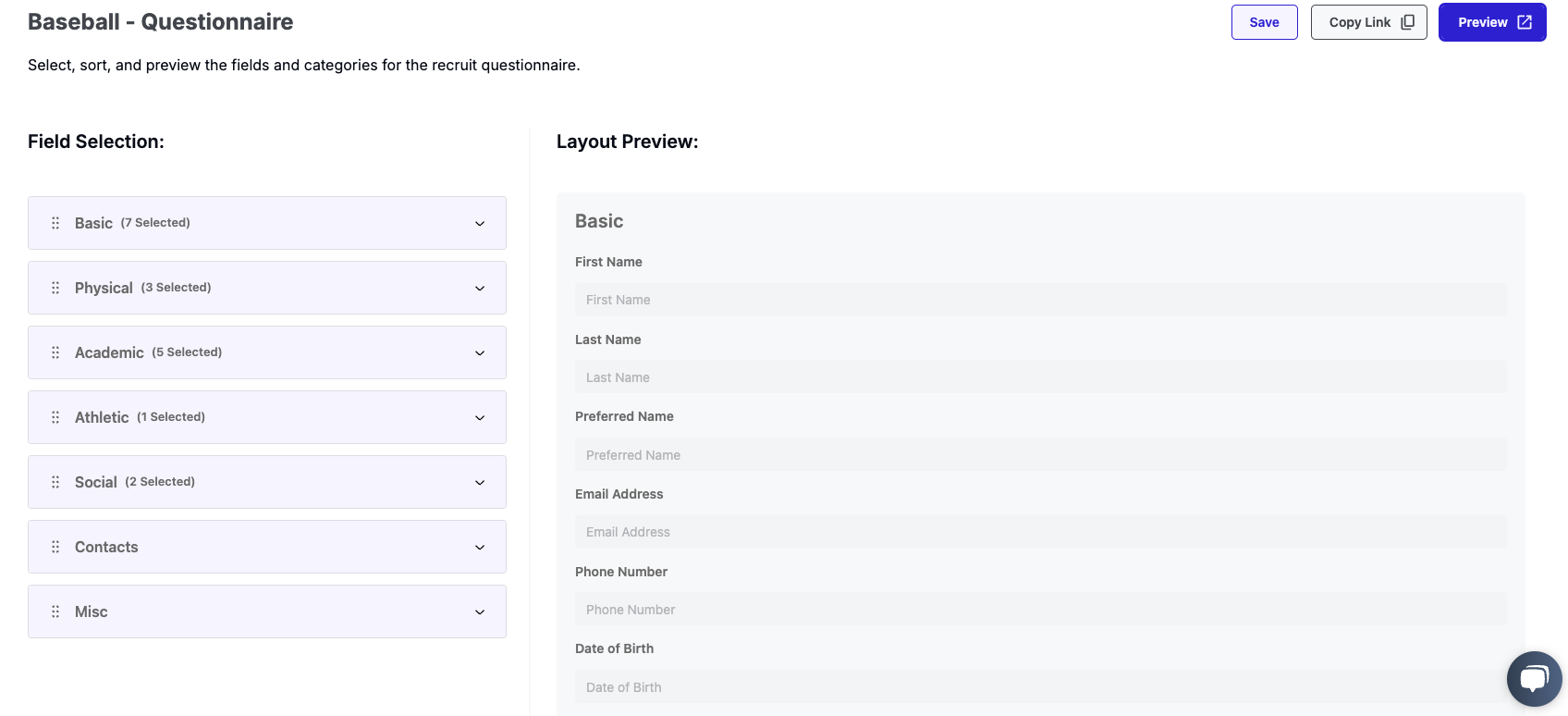This screenshot has height=716, width=1568.
Task: Click the drag handle beside Contacts
Action: click(x=55, y=547)
